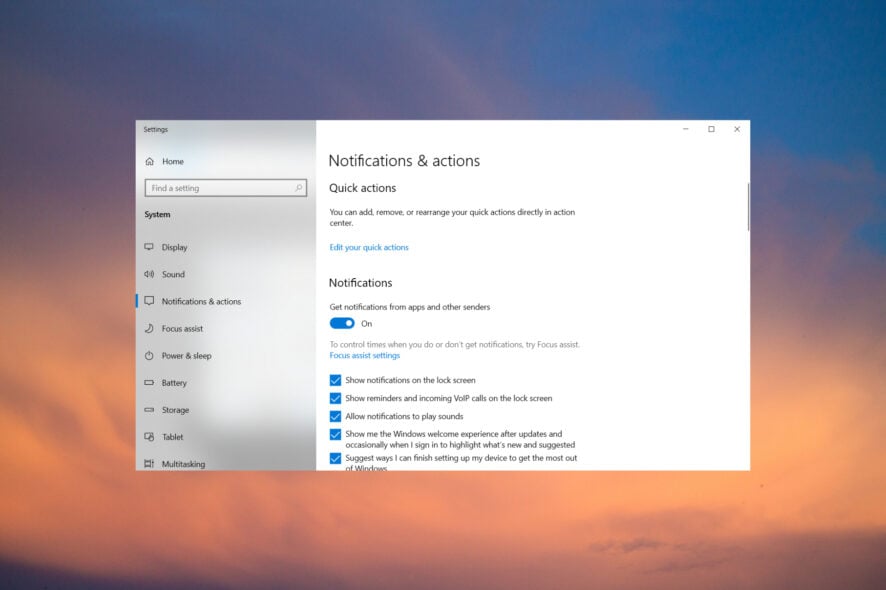886x590 pixels.
Task: Select the Battery settings icon
Action: [148, 382]
